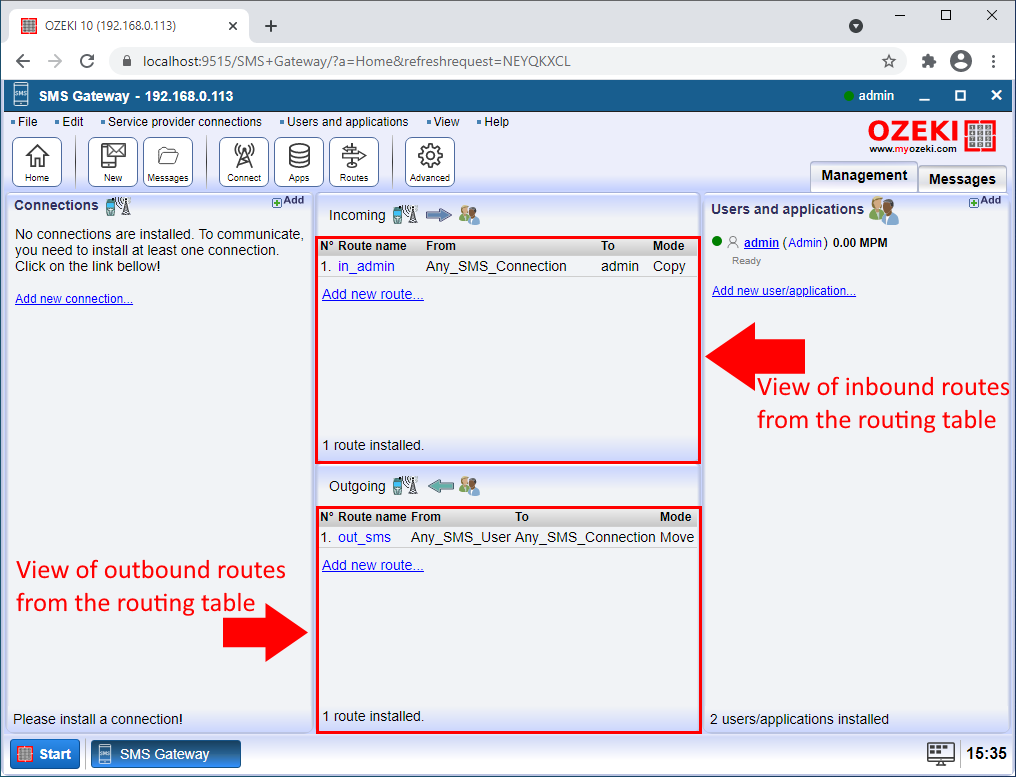Screen dimensions: 1016x777
Task: Open the Chrome three-dot menu
Action: [993, 61]
